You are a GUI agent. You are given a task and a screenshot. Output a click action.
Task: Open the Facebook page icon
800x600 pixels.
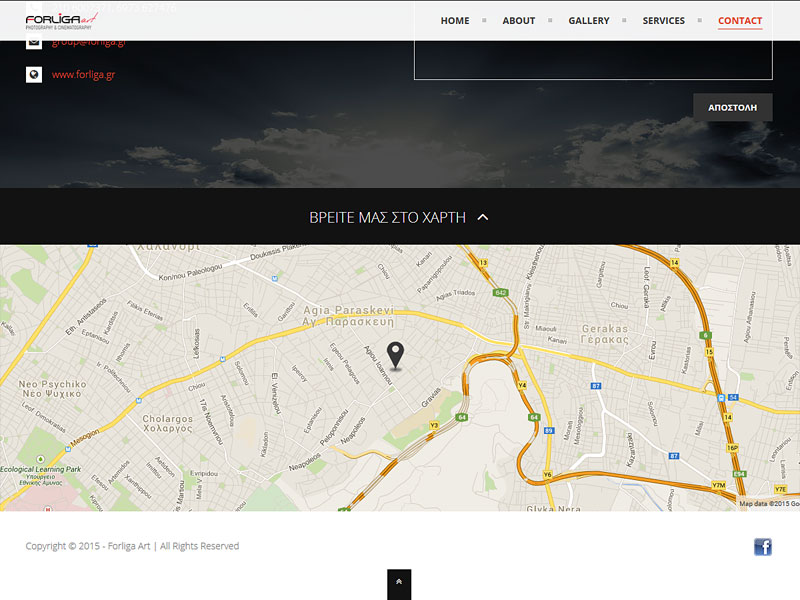pos(763,547)
